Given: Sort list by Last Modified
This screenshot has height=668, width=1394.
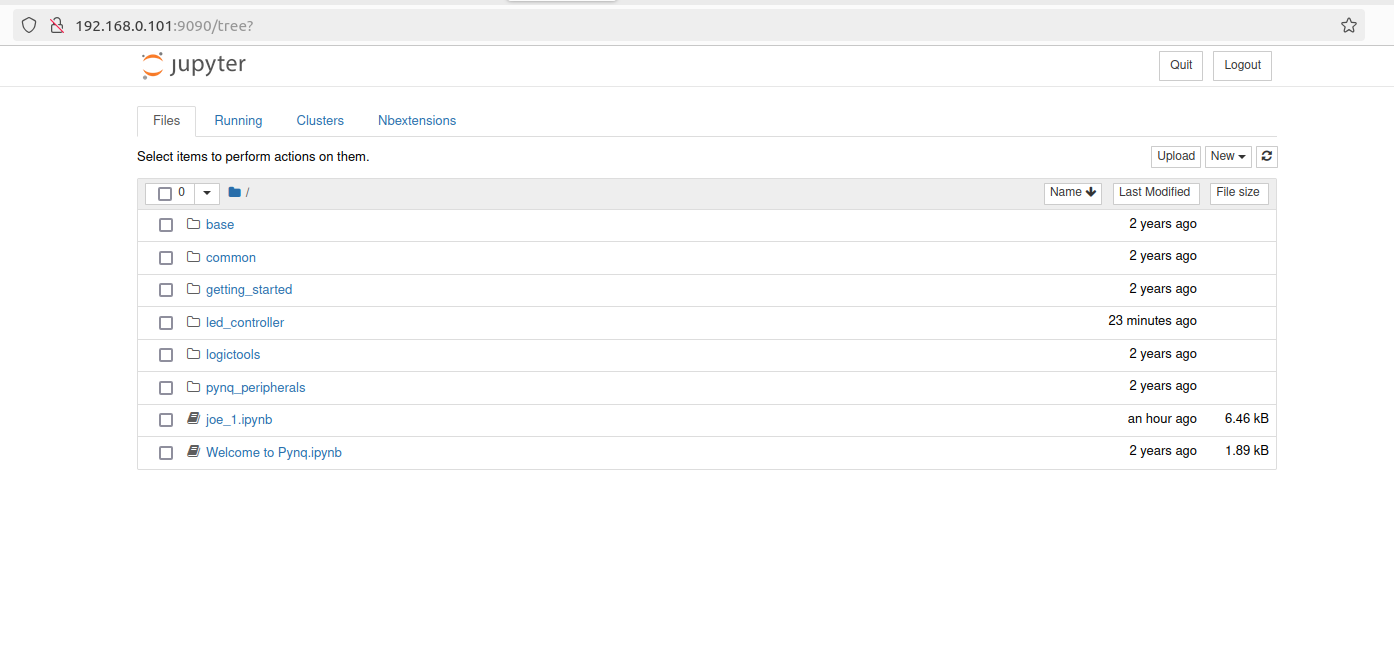Looking at the screenshot, I should [1154, 193].
